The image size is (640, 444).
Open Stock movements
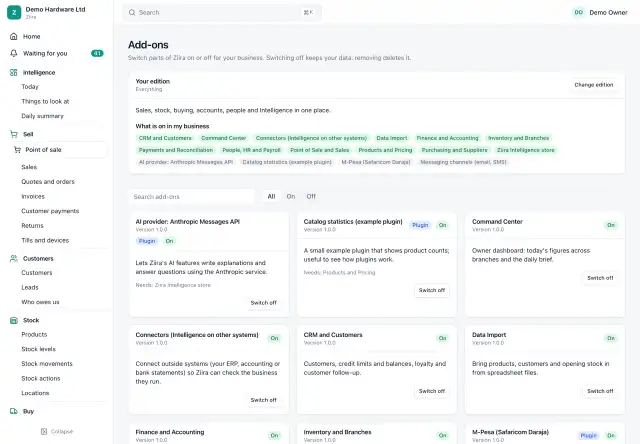tap(47, 364)
